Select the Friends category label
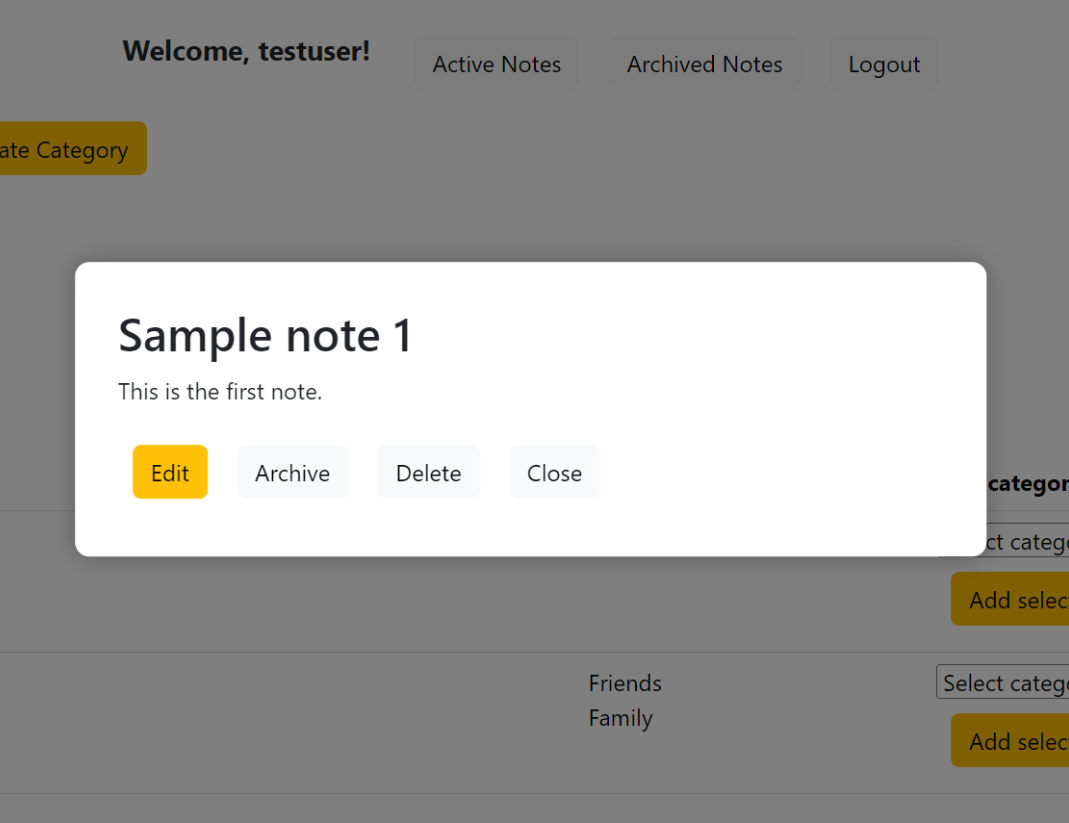The height and width of the screenshot is (823, 1069). [625, 683]
